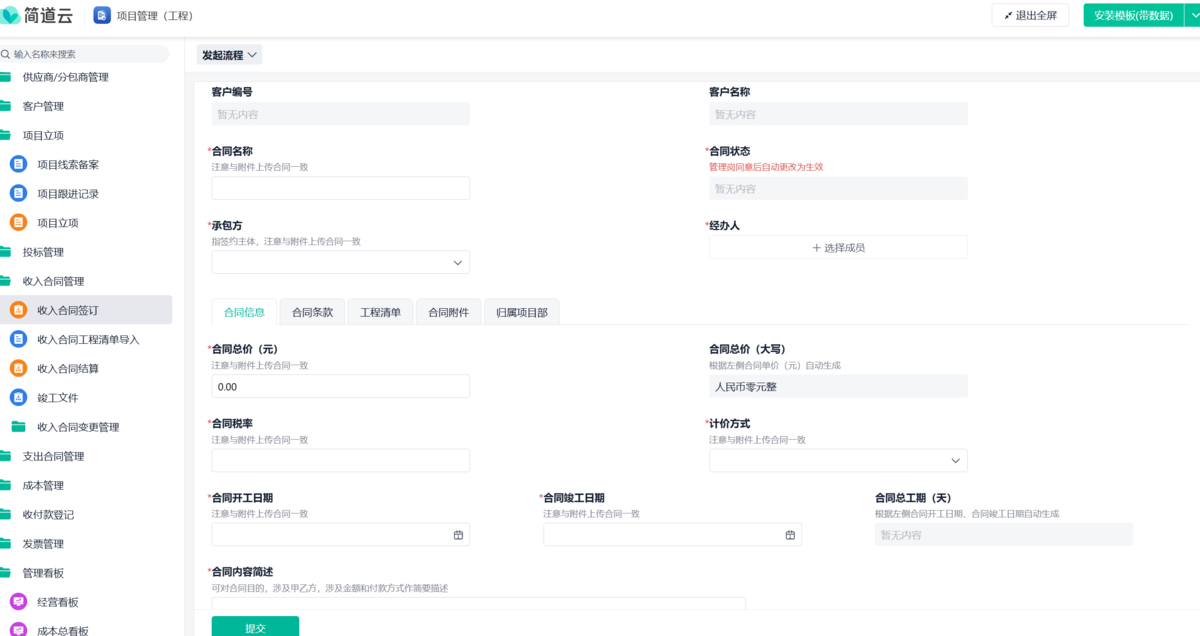Switch to the 合同信息 tab
1200x636 pixels.
pyautogui.click(x=244, y=312)
